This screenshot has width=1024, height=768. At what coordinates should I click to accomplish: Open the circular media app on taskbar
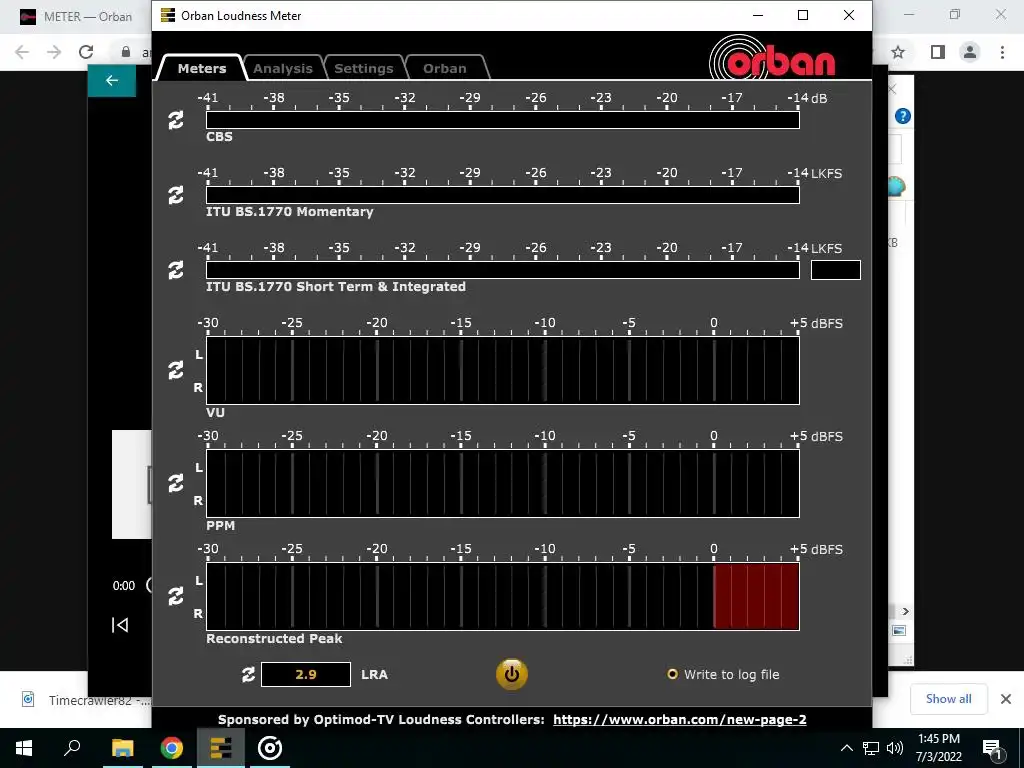pyautogui.click(x=270, y=748)
